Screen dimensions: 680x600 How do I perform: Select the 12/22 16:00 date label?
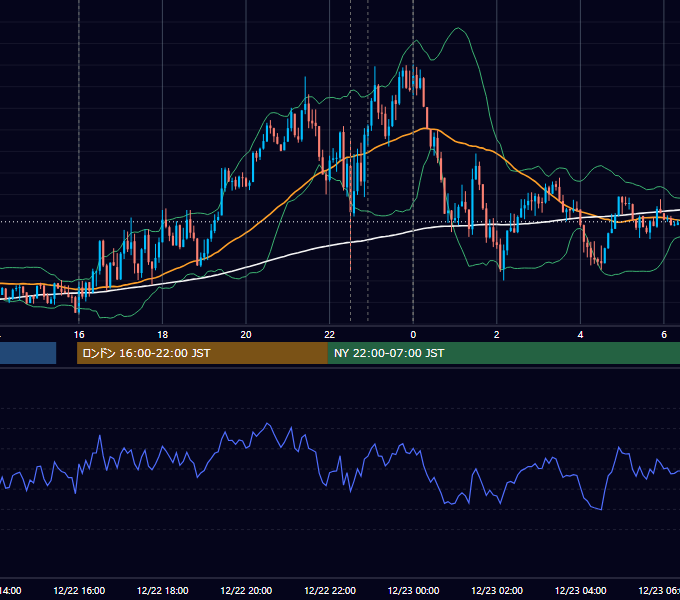point(79,590)
